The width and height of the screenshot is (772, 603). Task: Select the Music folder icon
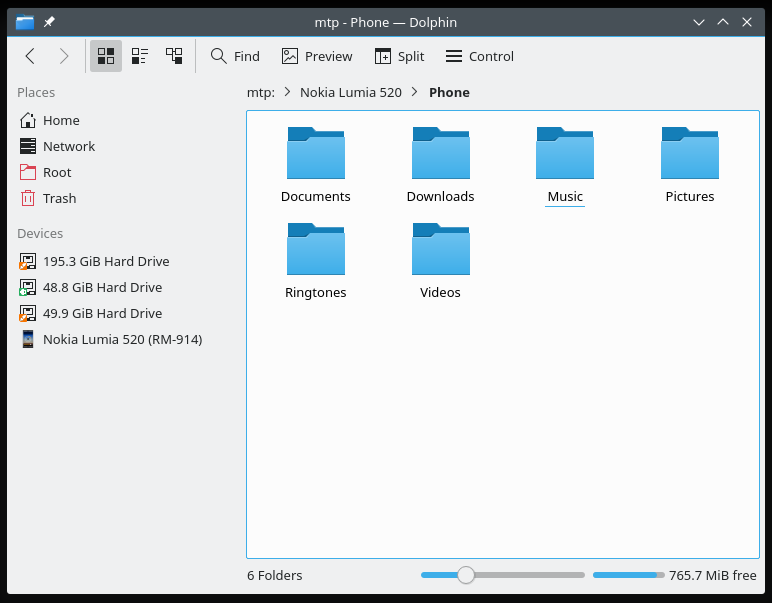pos(565,153)
